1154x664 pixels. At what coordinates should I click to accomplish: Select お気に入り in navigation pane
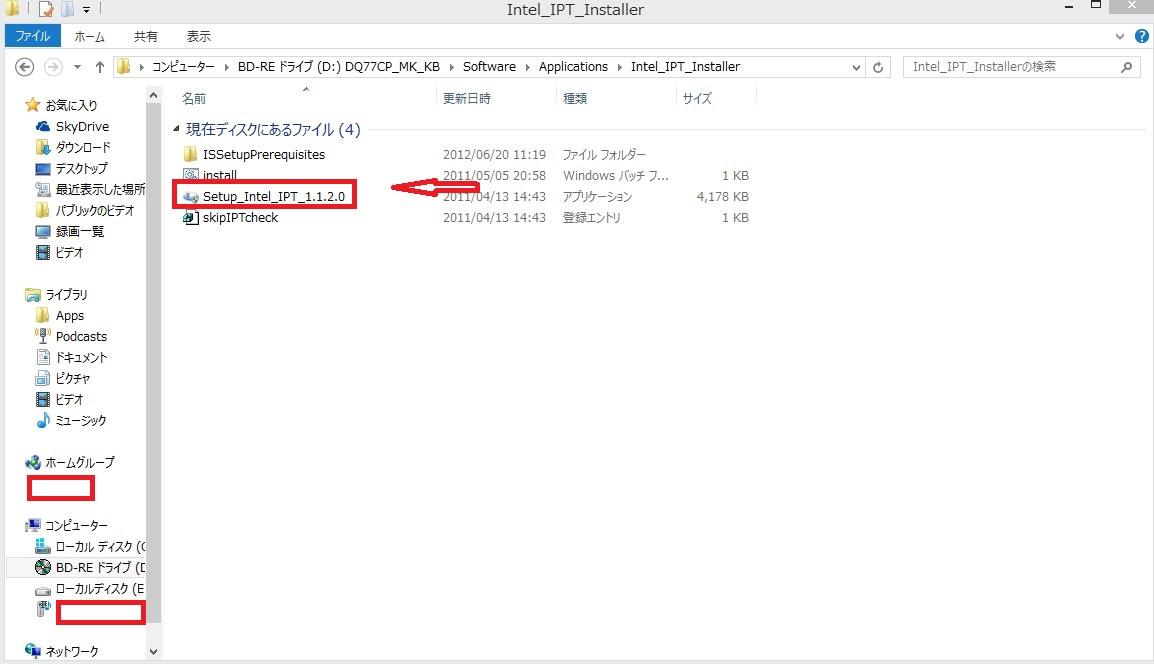(71, 105)
